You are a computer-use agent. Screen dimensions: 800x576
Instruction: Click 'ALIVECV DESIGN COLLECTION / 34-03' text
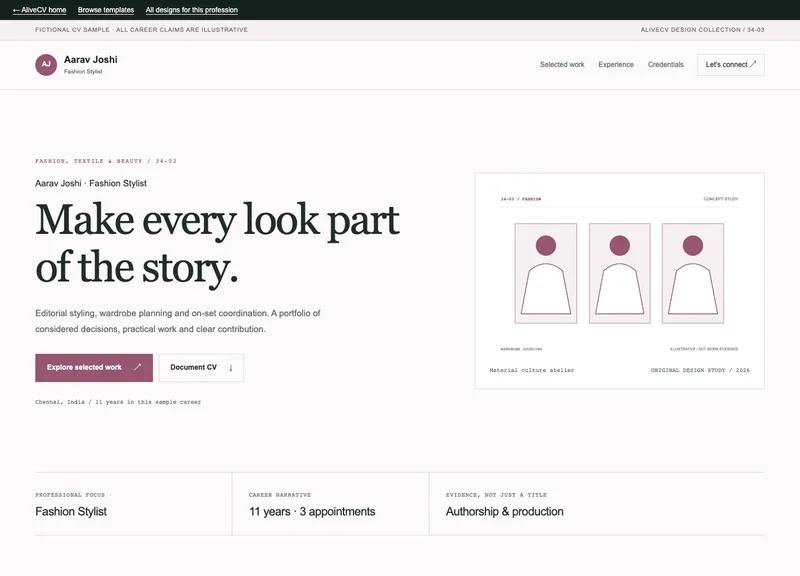[702, 30]
